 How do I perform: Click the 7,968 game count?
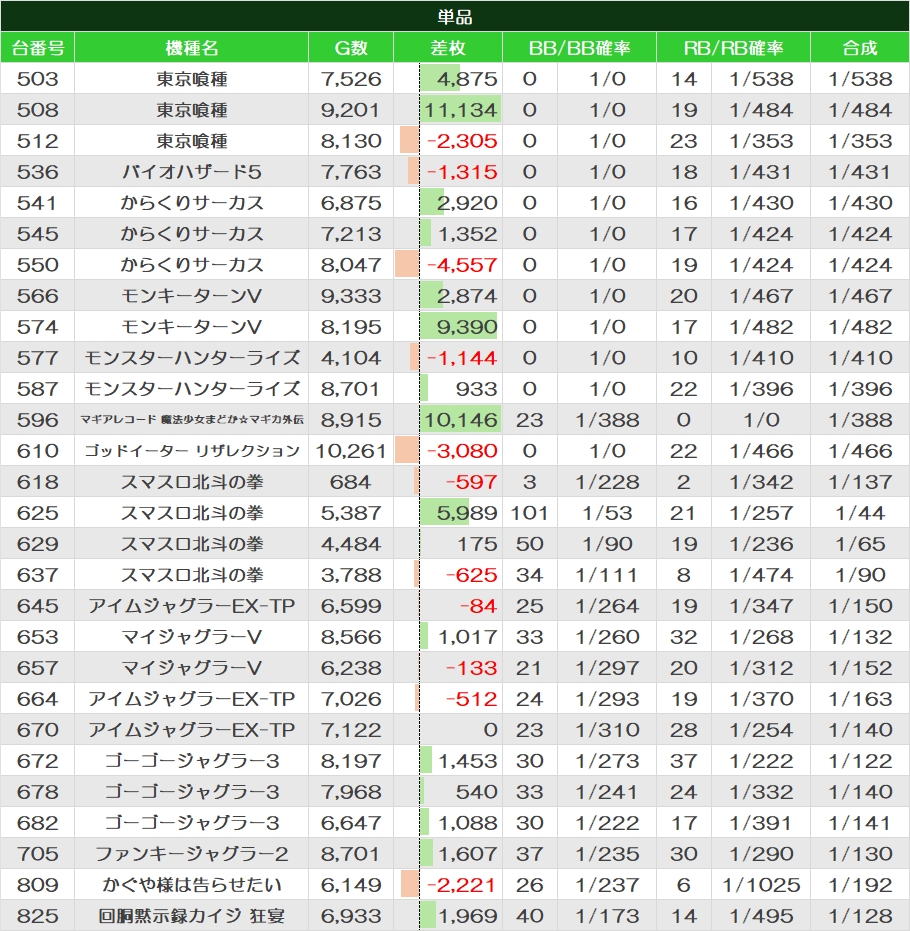[351, 791]
